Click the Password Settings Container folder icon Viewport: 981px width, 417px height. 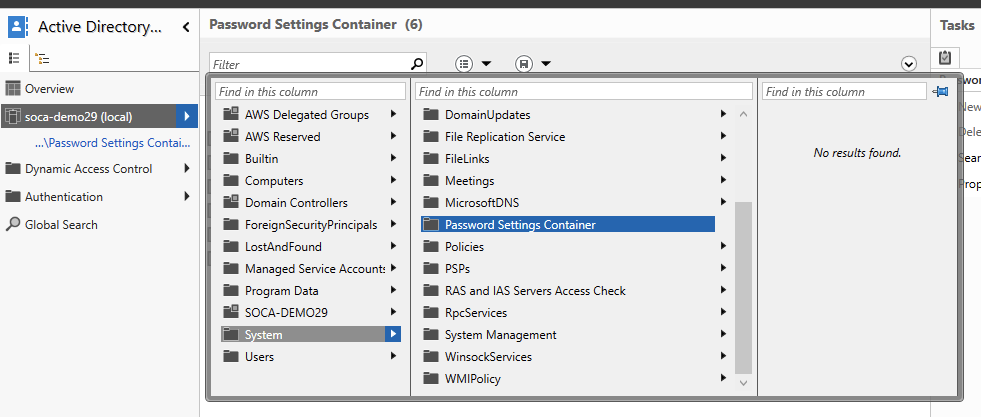pyautogui.click(x=431, y=225)
